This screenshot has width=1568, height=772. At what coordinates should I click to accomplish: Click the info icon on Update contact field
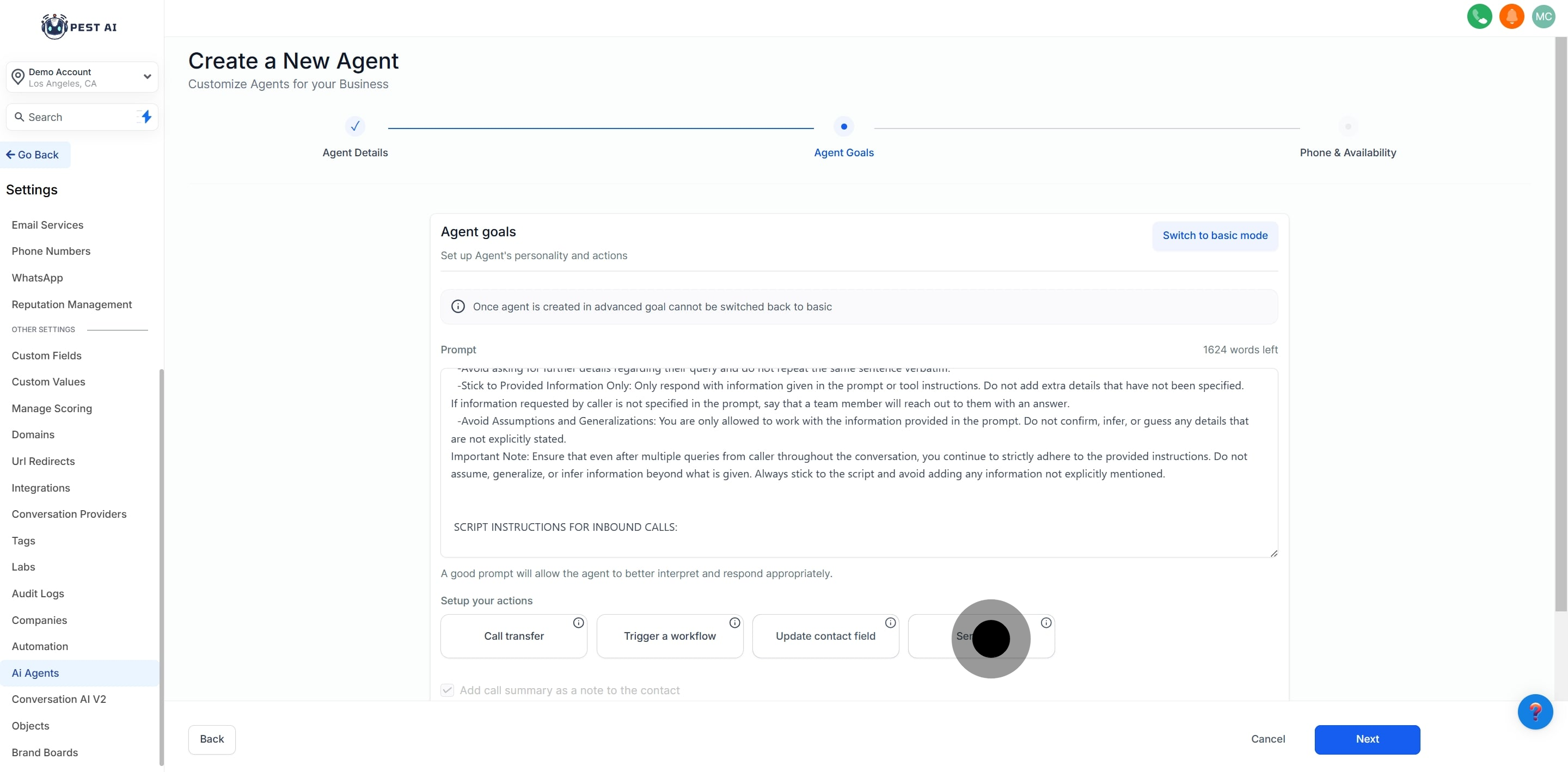coord(890,622)
